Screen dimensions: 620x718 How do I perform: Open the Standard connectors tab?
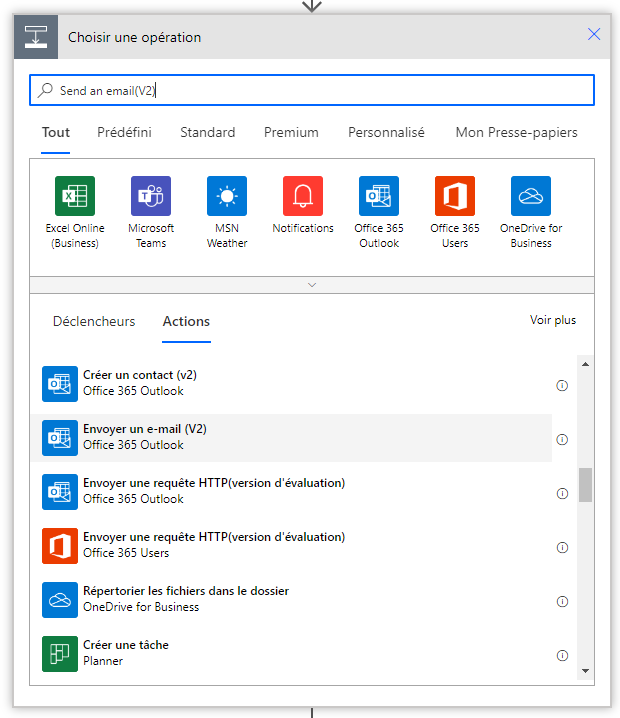click(x=207, y=132)
